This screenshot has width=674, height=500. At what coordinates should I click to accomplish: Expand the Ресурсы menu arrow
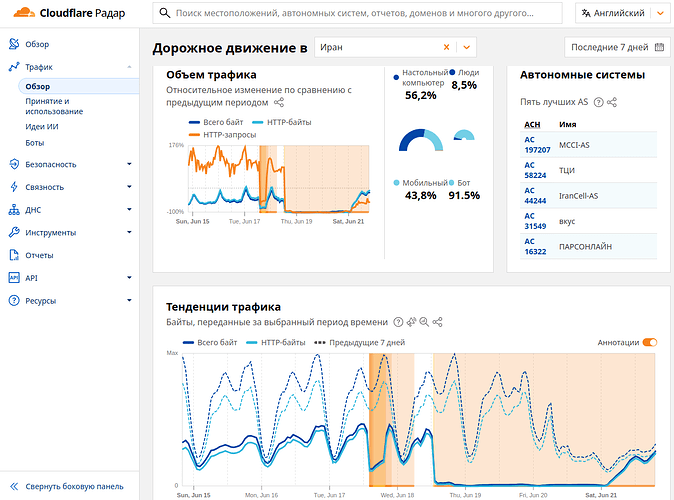click(x=129, y=301)
